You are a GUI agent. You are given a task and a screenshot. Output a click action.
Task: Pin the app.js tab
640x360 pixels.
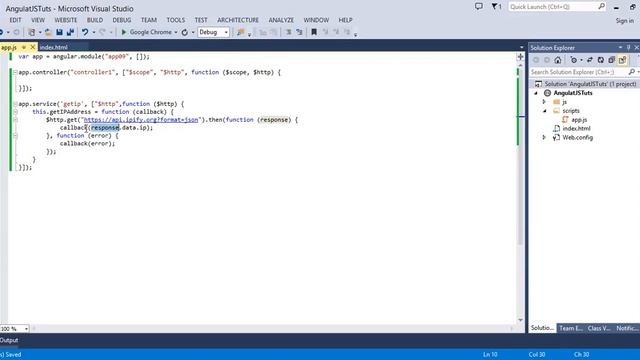click(x=24, y=47)
